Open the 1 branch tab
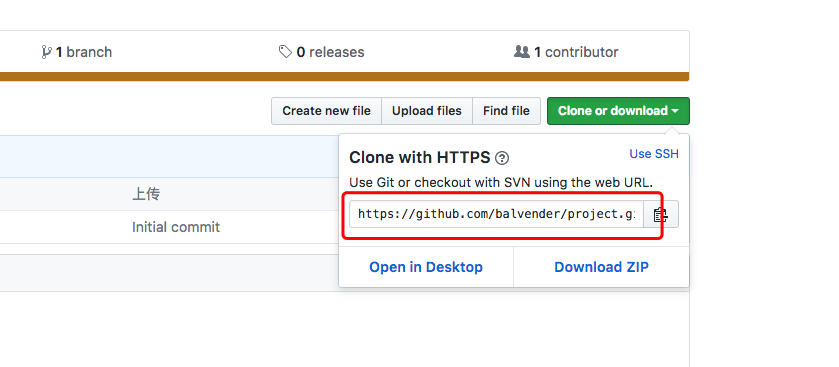The height and width of the screenshot is (367, 839). point(77,52)
